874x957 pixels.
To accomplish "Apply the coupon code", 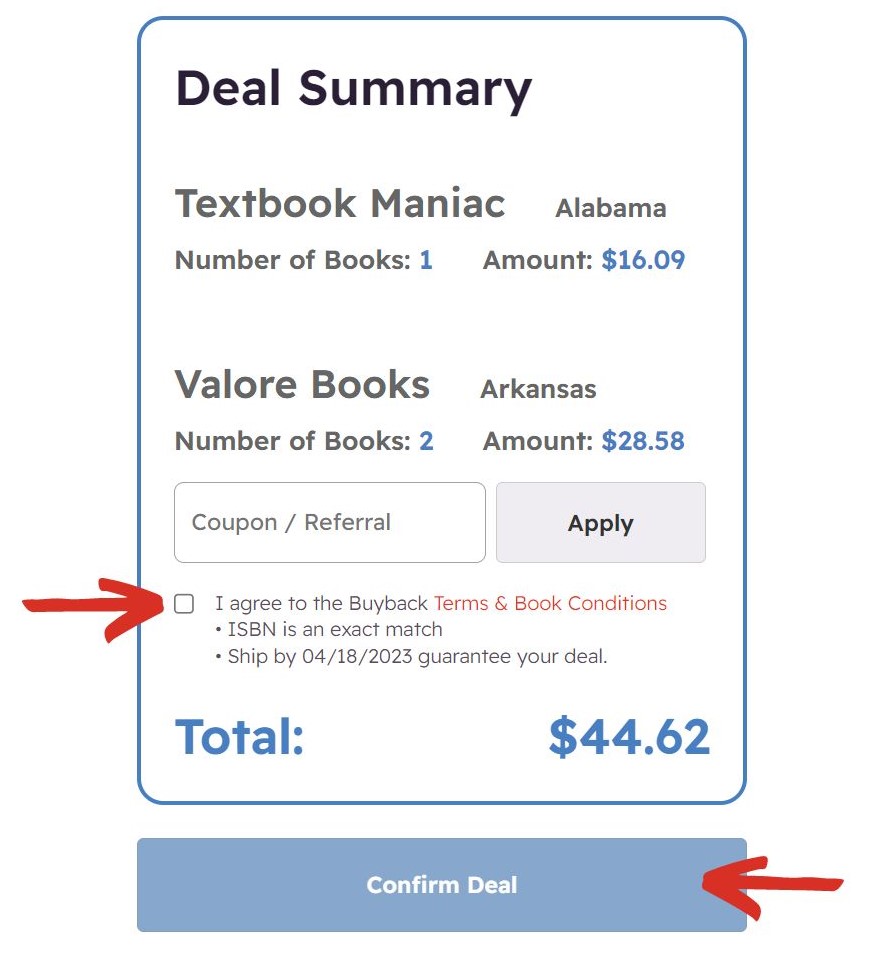I will [601, 522].
